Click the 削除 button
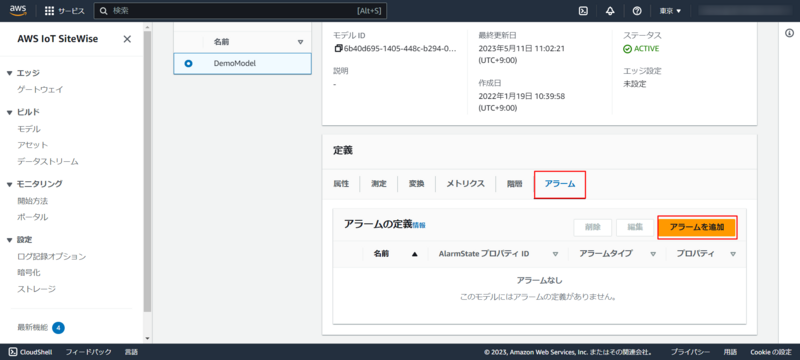This screenshot has width=800, height=360. pyautogui.click(x=592, y=227)
